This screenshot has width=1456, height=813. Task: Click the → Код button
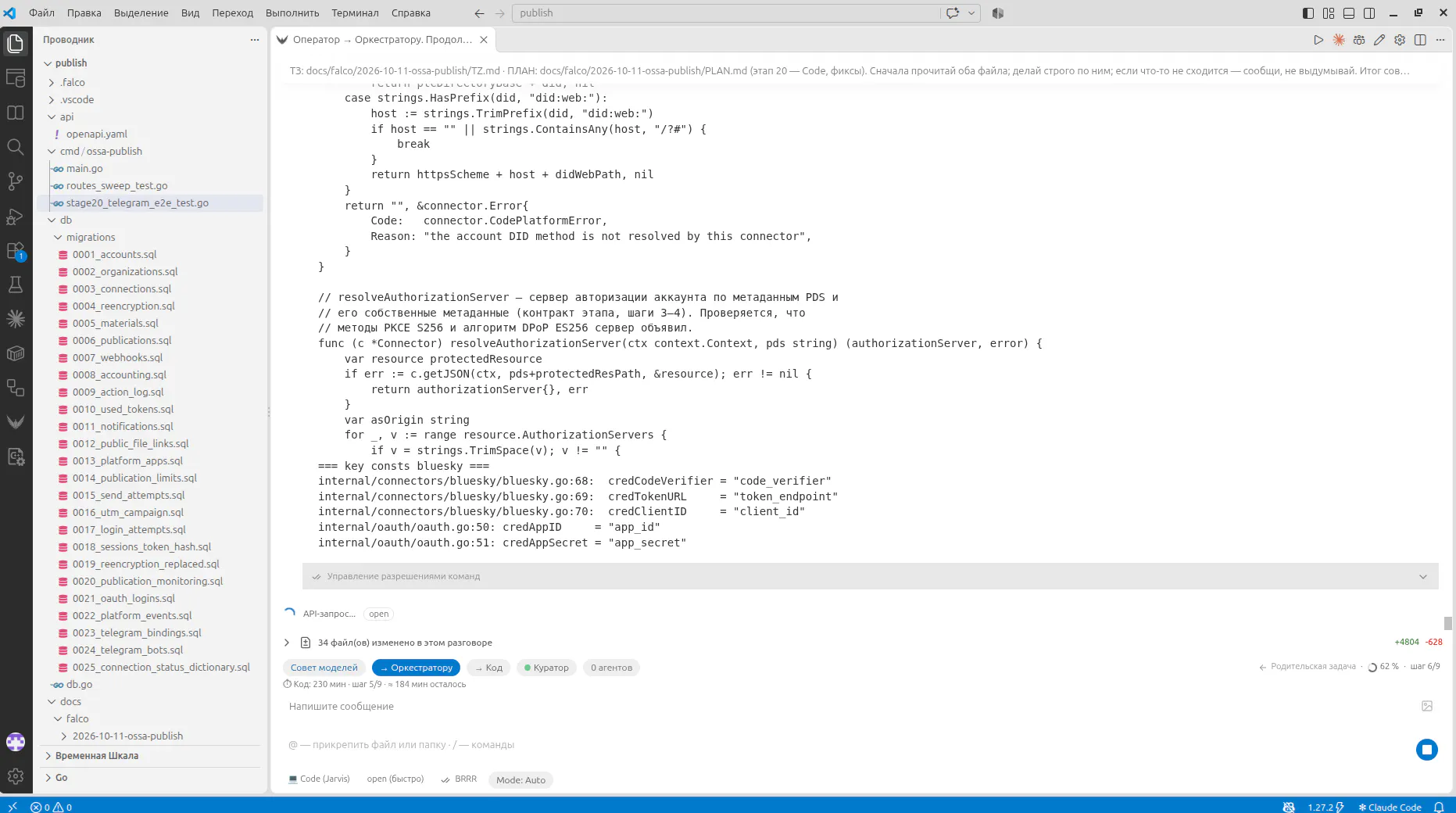click(x=488, y=668)
